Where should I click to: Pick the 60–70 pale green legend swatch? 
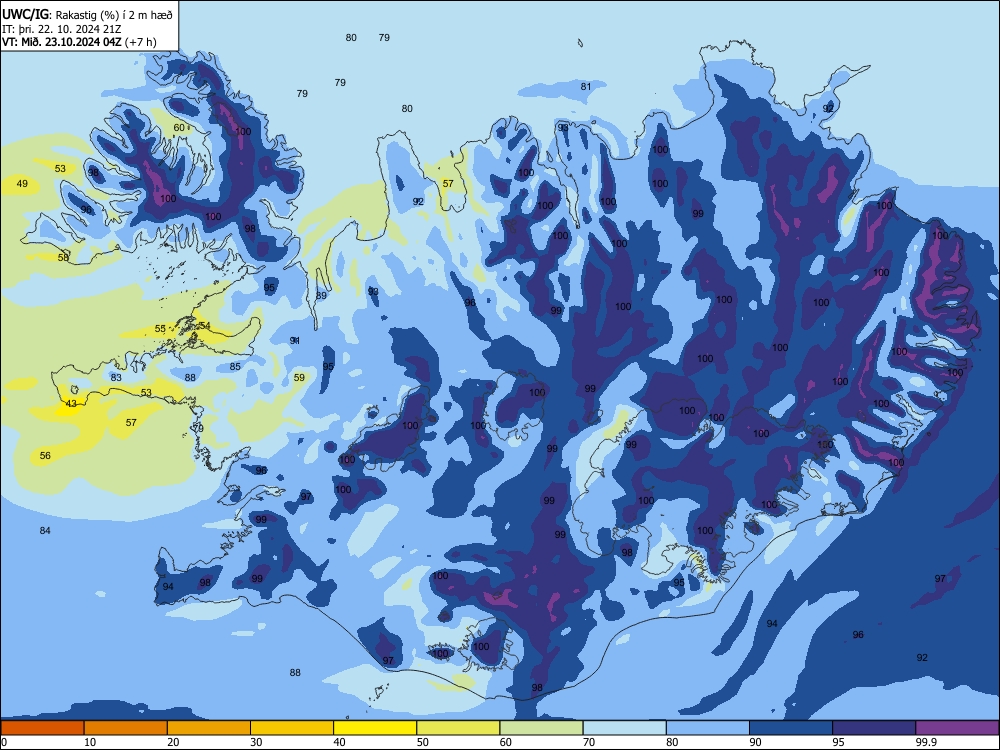coord(541,728)
